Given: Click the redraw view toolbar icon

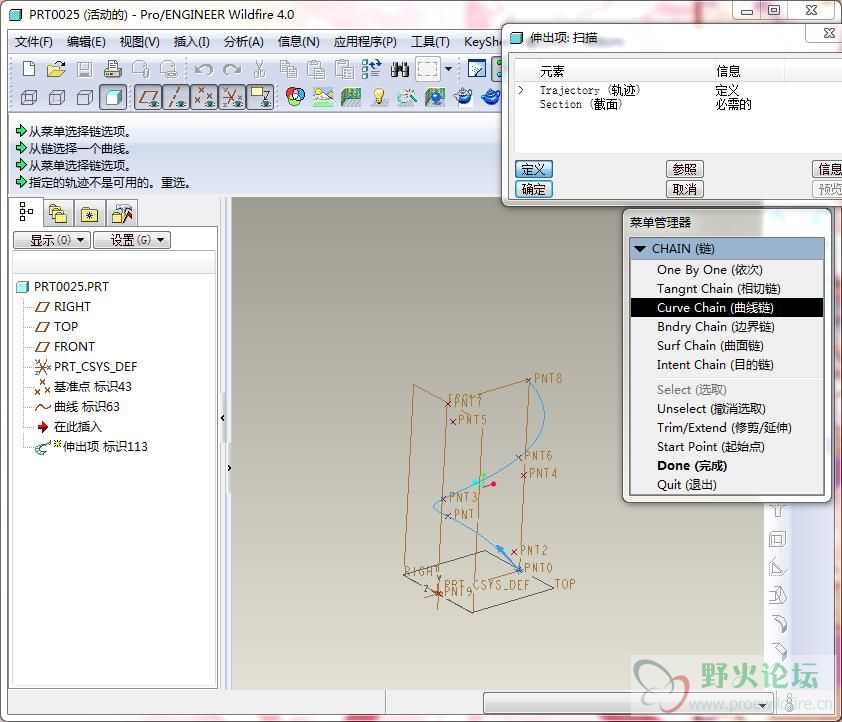Looking at the screenshot, I should (477, 69).
